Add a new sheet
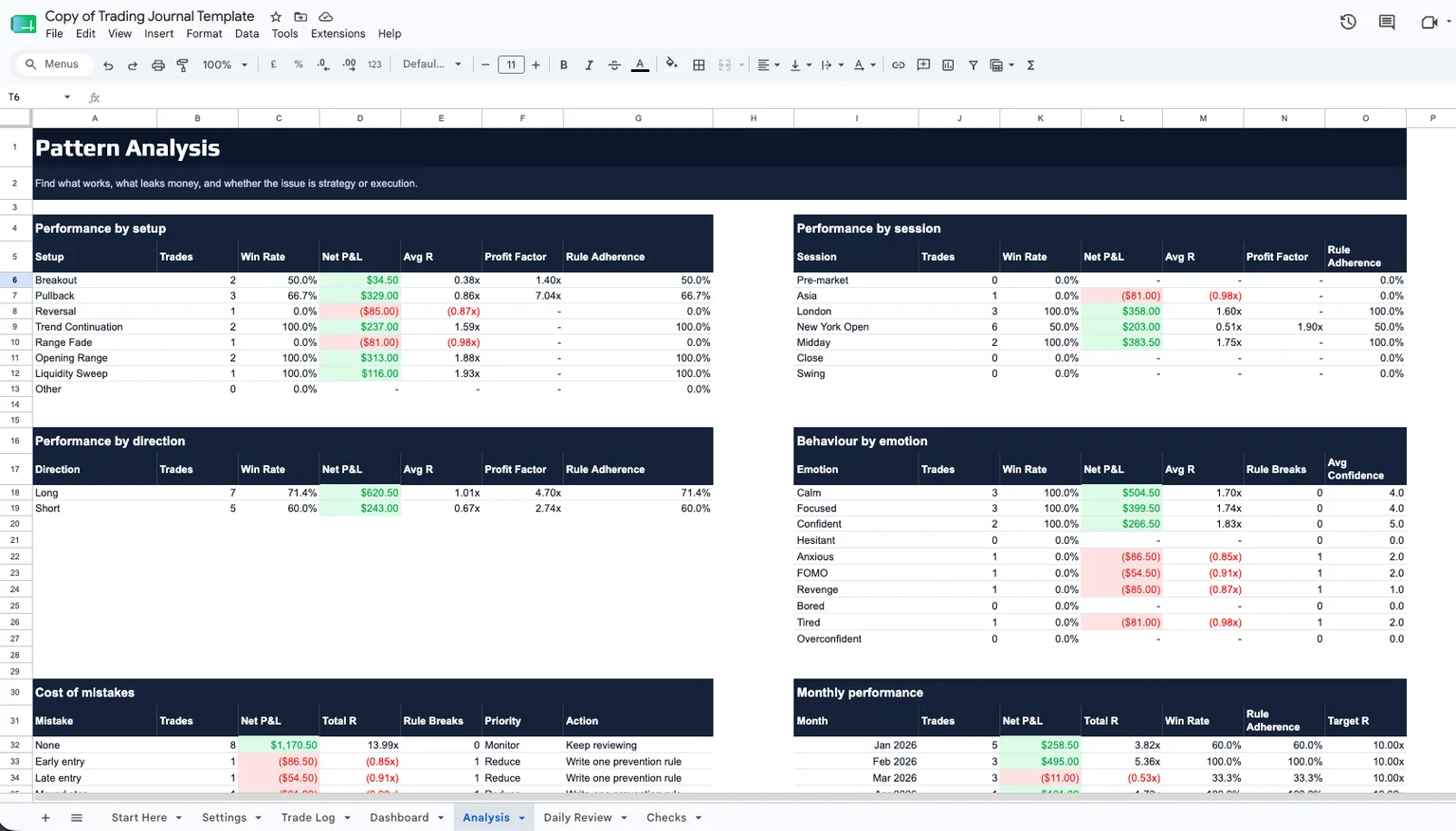The image size is (1456, 831). pyautogui.click(x=45, y=818)
